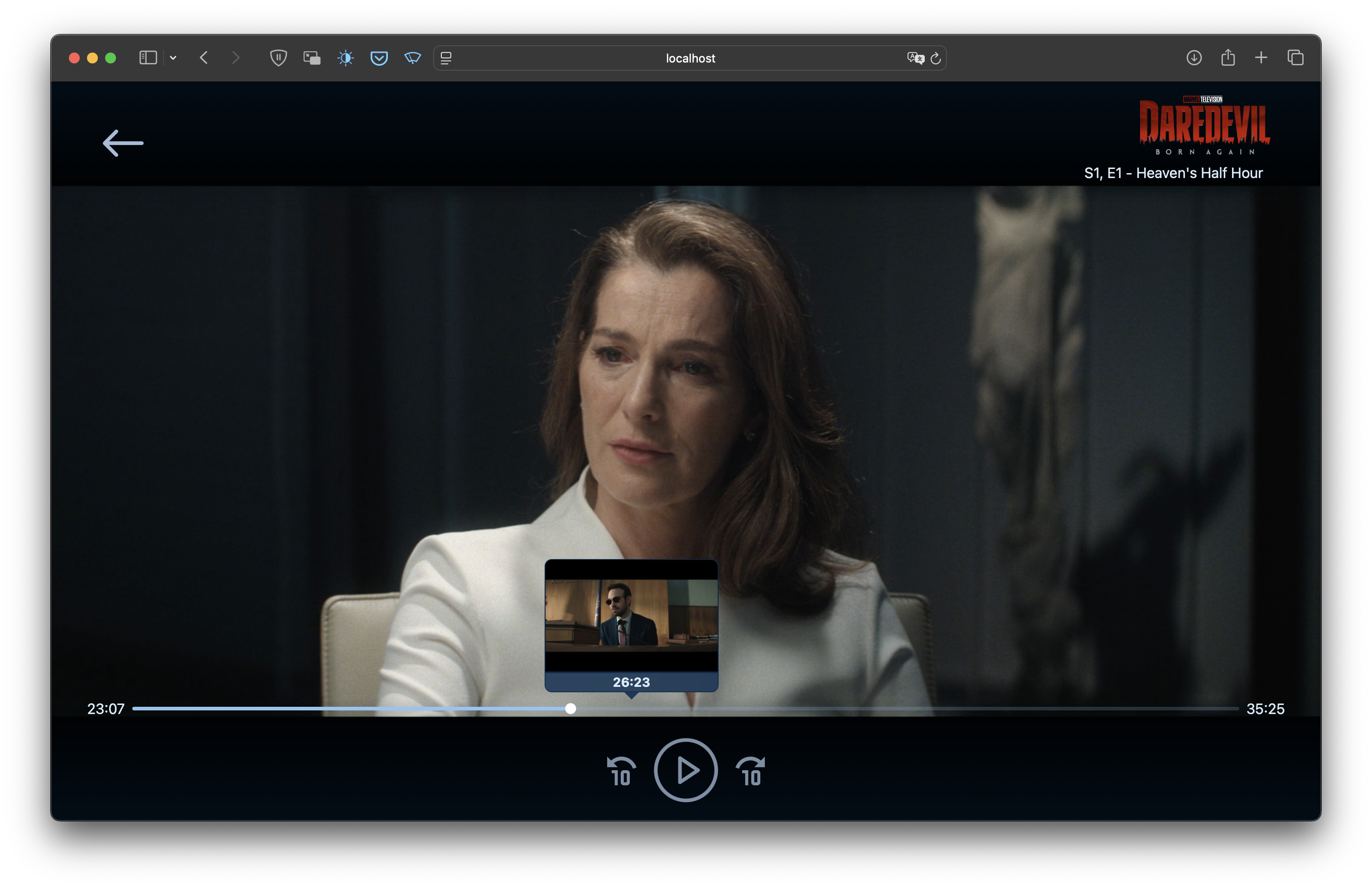1372x888 pixels.
Task: Open a new tab
Action: [1261, 58]
